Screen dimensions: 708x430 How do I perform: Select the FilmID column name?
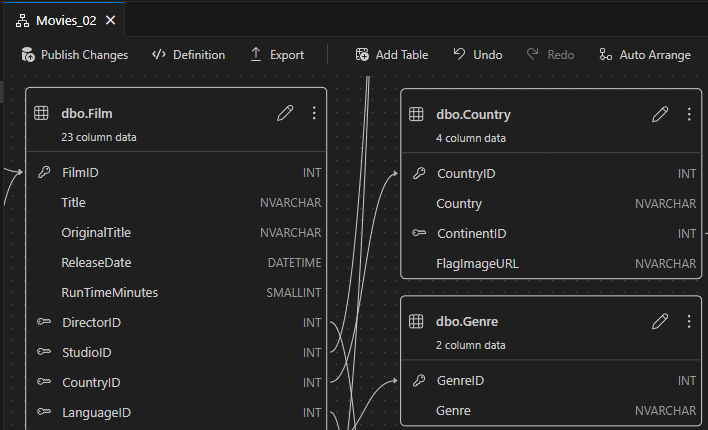(x=80, y=173)
